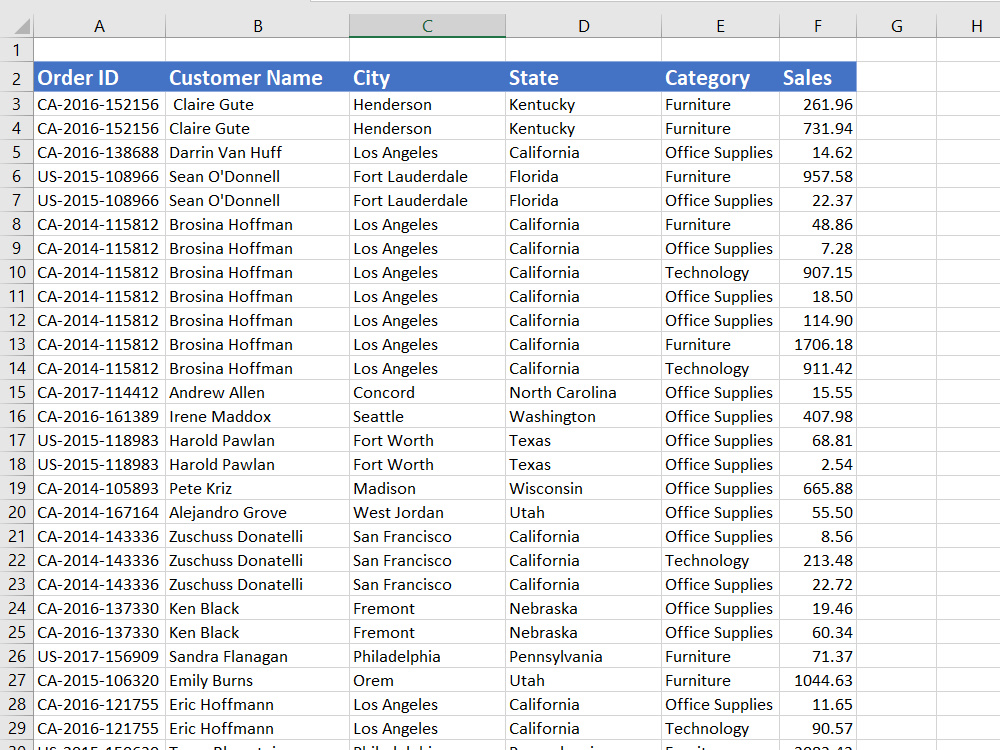Select Harold Pawlan cell in row 17
Screen dimensions: 1000x750
[258, 441]
